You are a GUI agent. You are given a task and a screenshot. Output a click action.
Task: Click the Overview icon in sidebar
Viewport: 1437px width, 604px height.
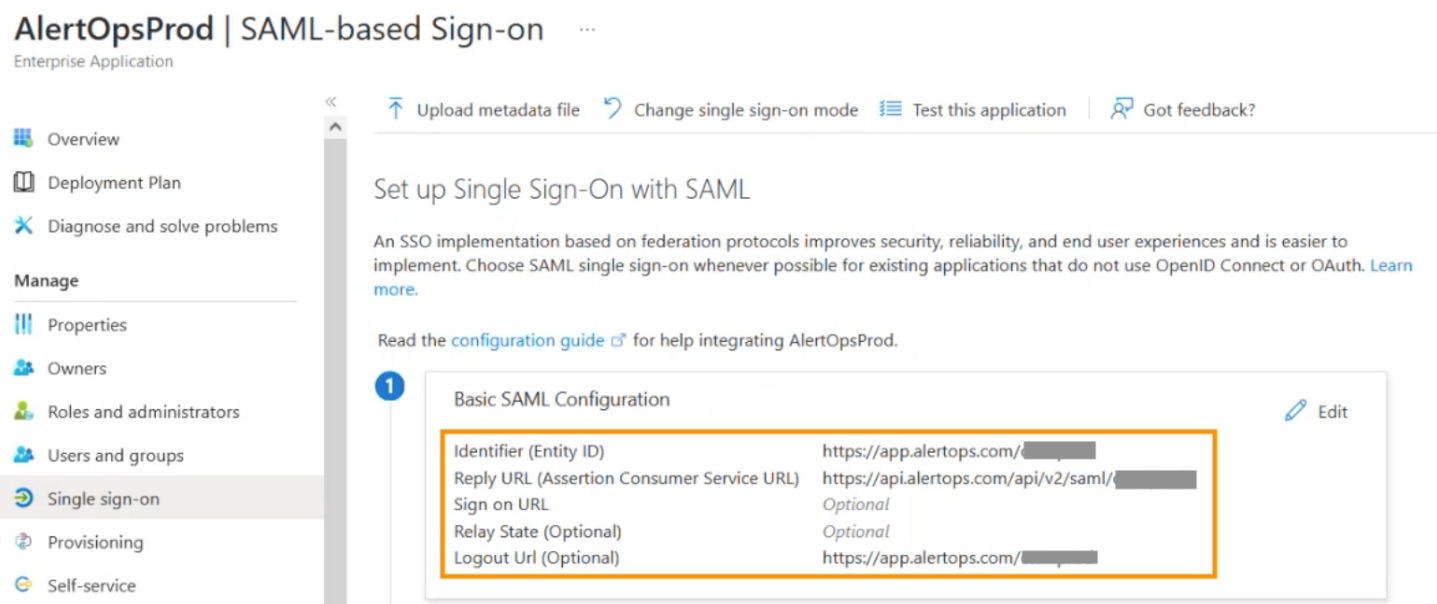point(23,139)
